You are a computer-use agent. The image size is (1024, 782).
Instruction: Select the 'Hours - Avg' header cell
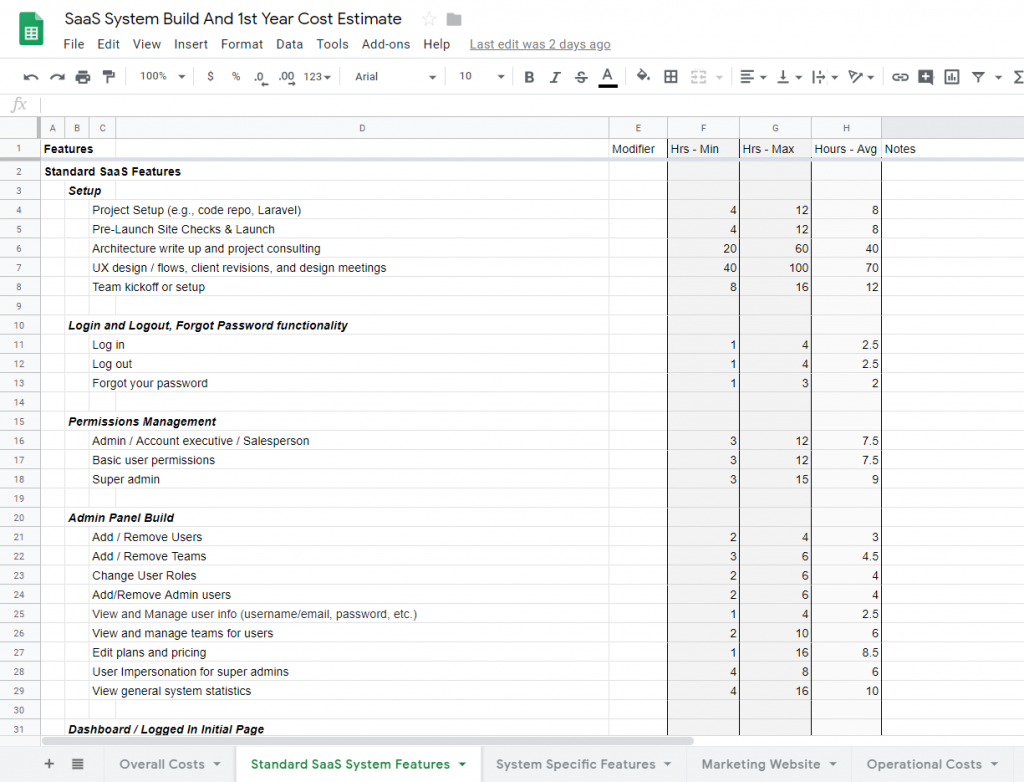coord(846,149)
